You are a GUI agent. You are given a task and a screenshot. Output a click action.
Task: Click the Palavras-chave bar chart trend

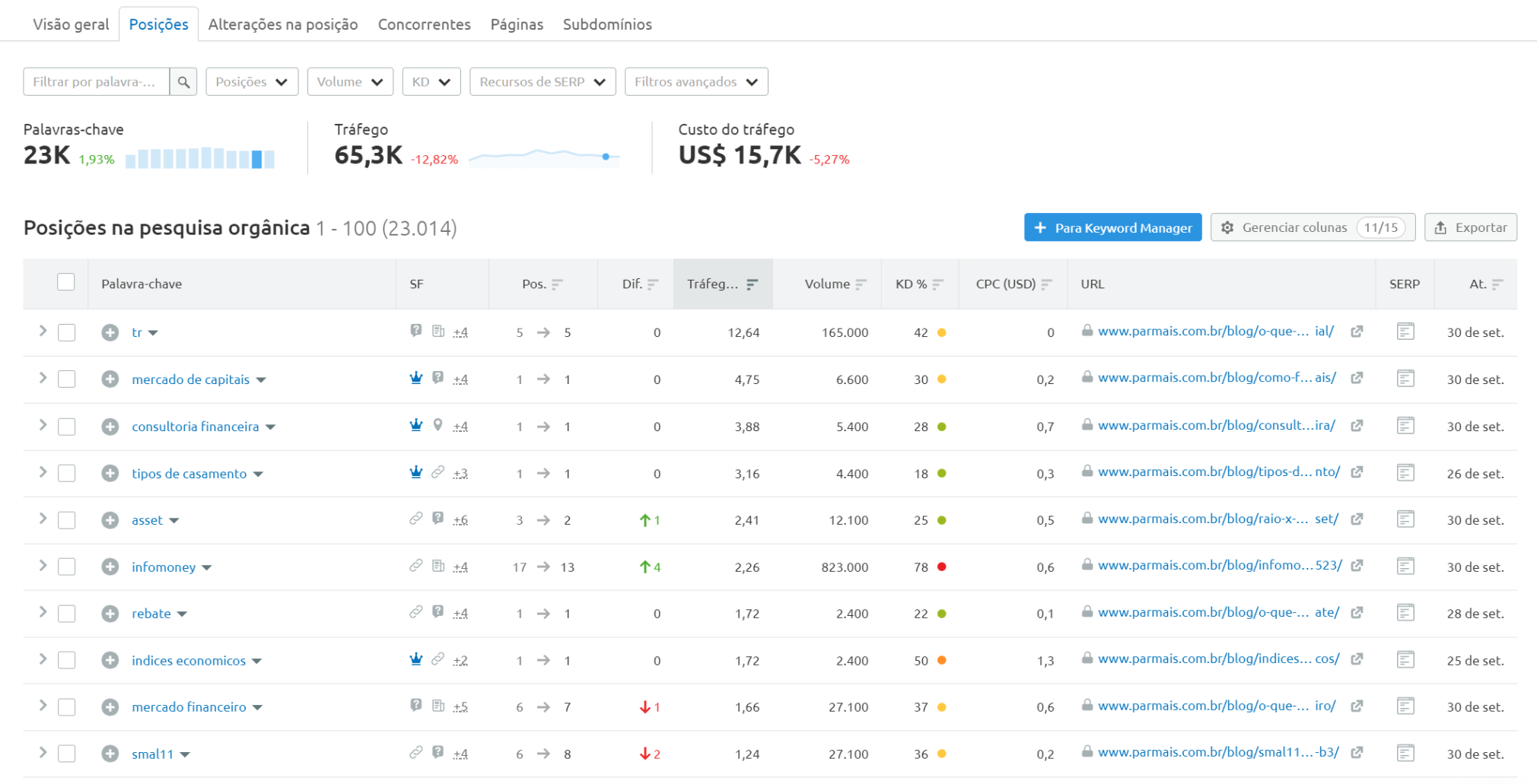200,157
